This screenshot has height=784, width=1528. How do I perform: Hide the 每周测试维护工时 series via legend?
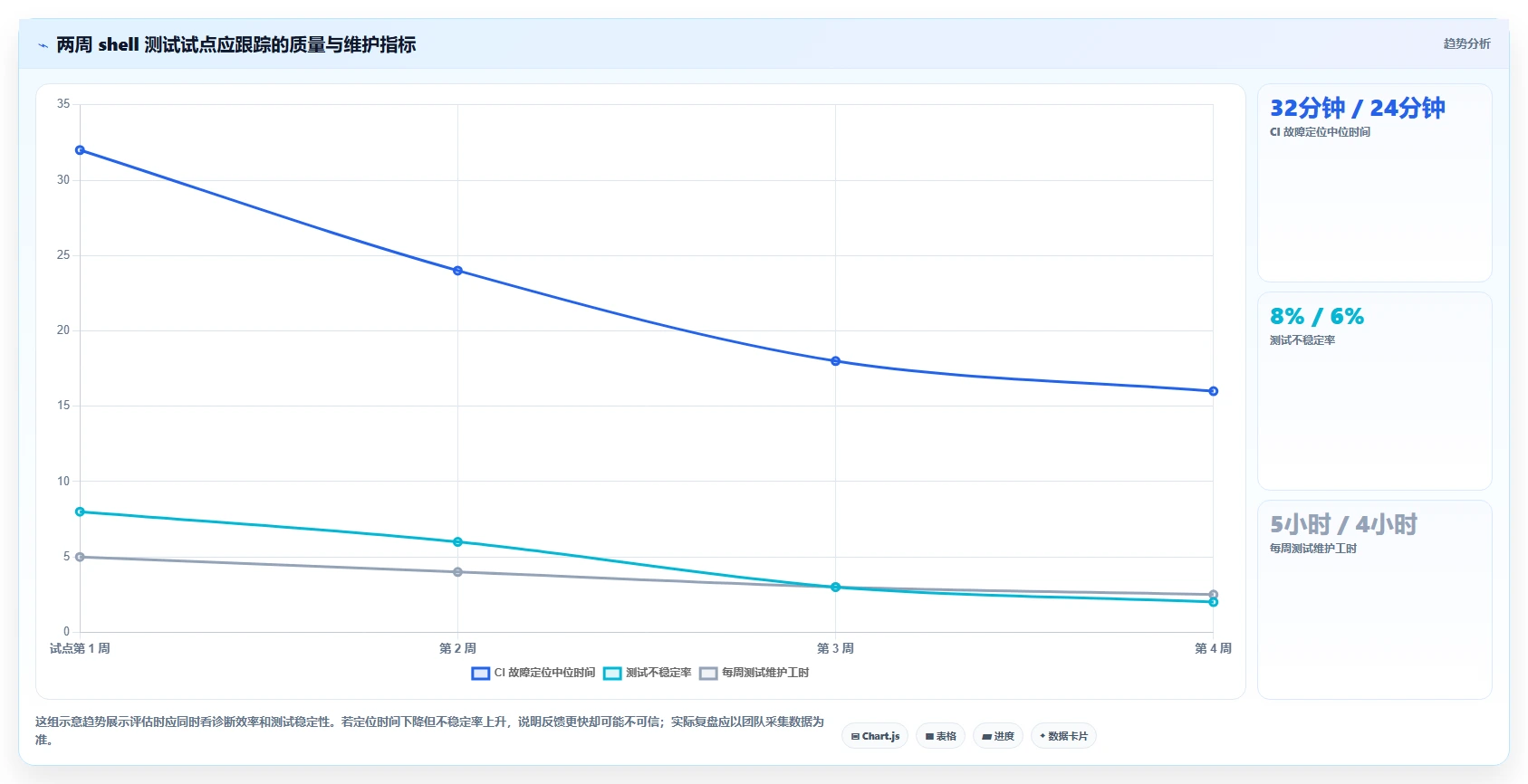click(754, 673)
